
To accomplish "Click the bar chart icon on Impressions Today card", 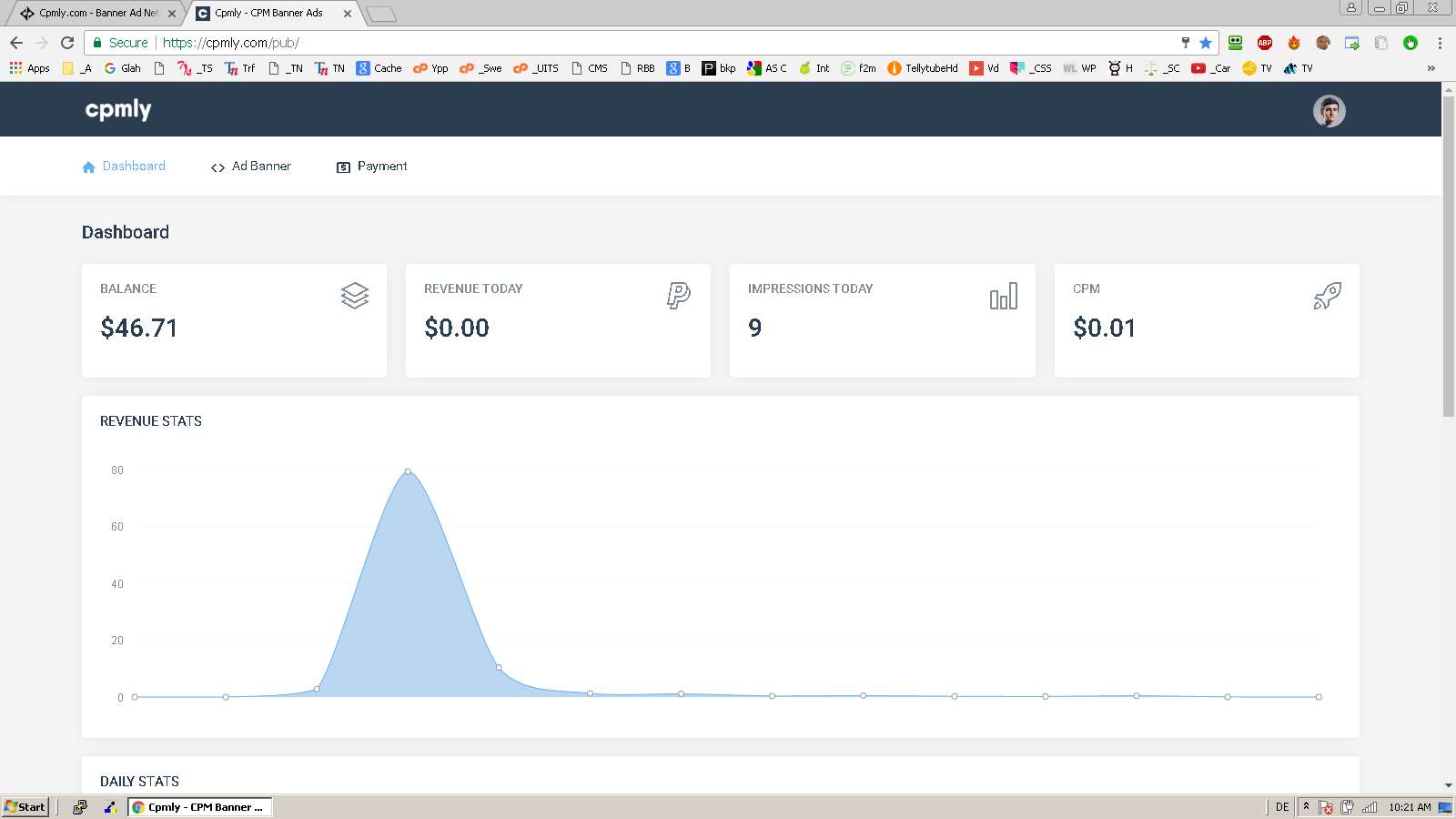I will (x=1004, y=296).
